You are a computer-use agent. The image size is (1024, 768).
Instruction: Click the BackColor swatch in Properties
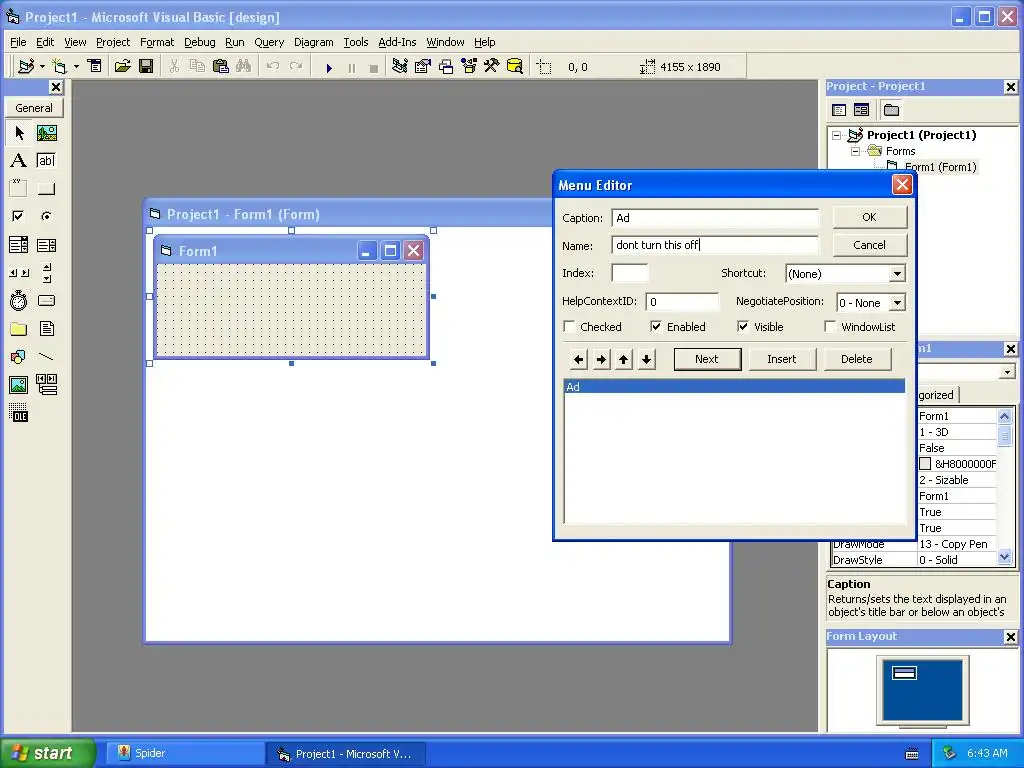925,464
